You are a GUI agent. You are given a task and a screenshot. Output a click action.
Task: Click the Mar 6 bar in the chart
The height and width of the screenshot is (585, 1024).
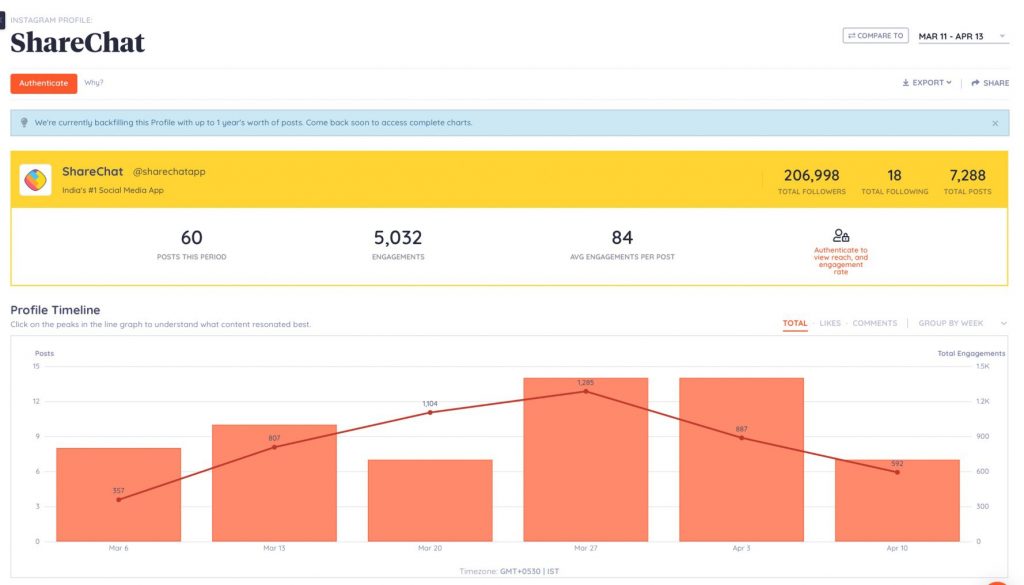coord(118,494)
